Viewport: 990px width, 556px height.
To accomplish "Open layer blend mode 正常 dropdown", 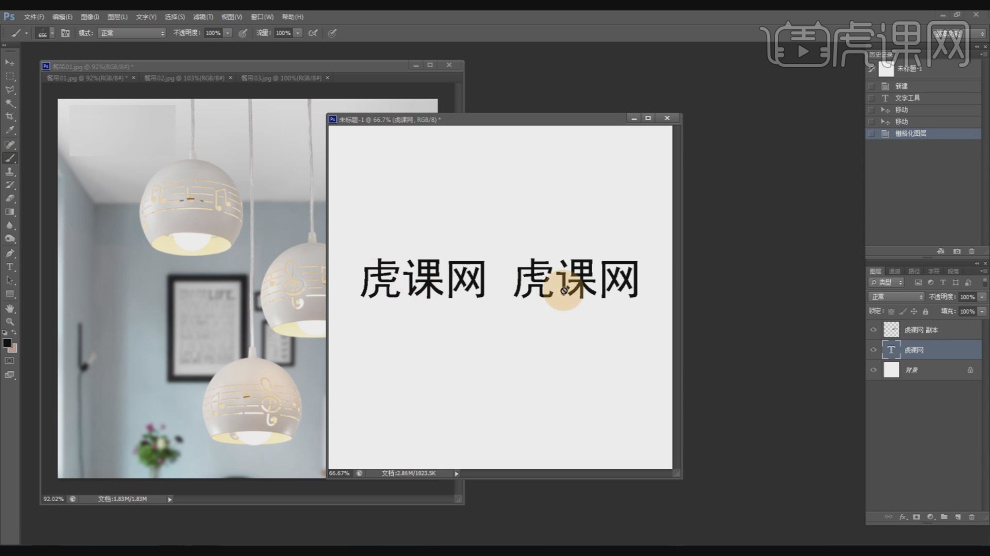I will pos(897,297).
